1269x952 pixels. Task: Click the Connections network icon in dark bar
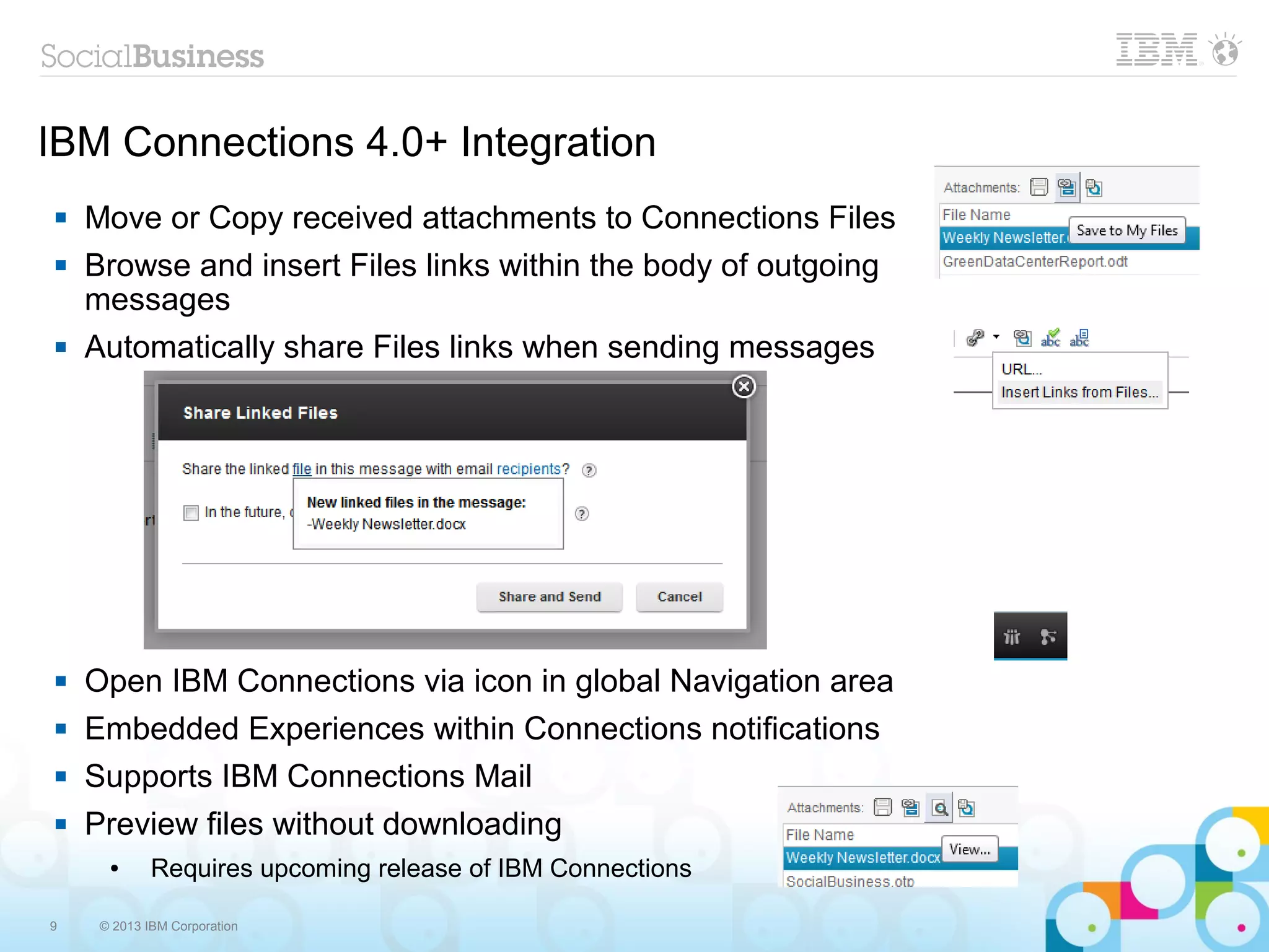1048,637
